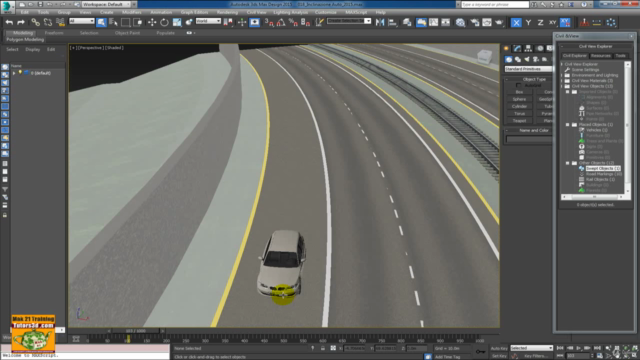Select Scene Settings in Civil View Explorer

click(x=585, y=70)
